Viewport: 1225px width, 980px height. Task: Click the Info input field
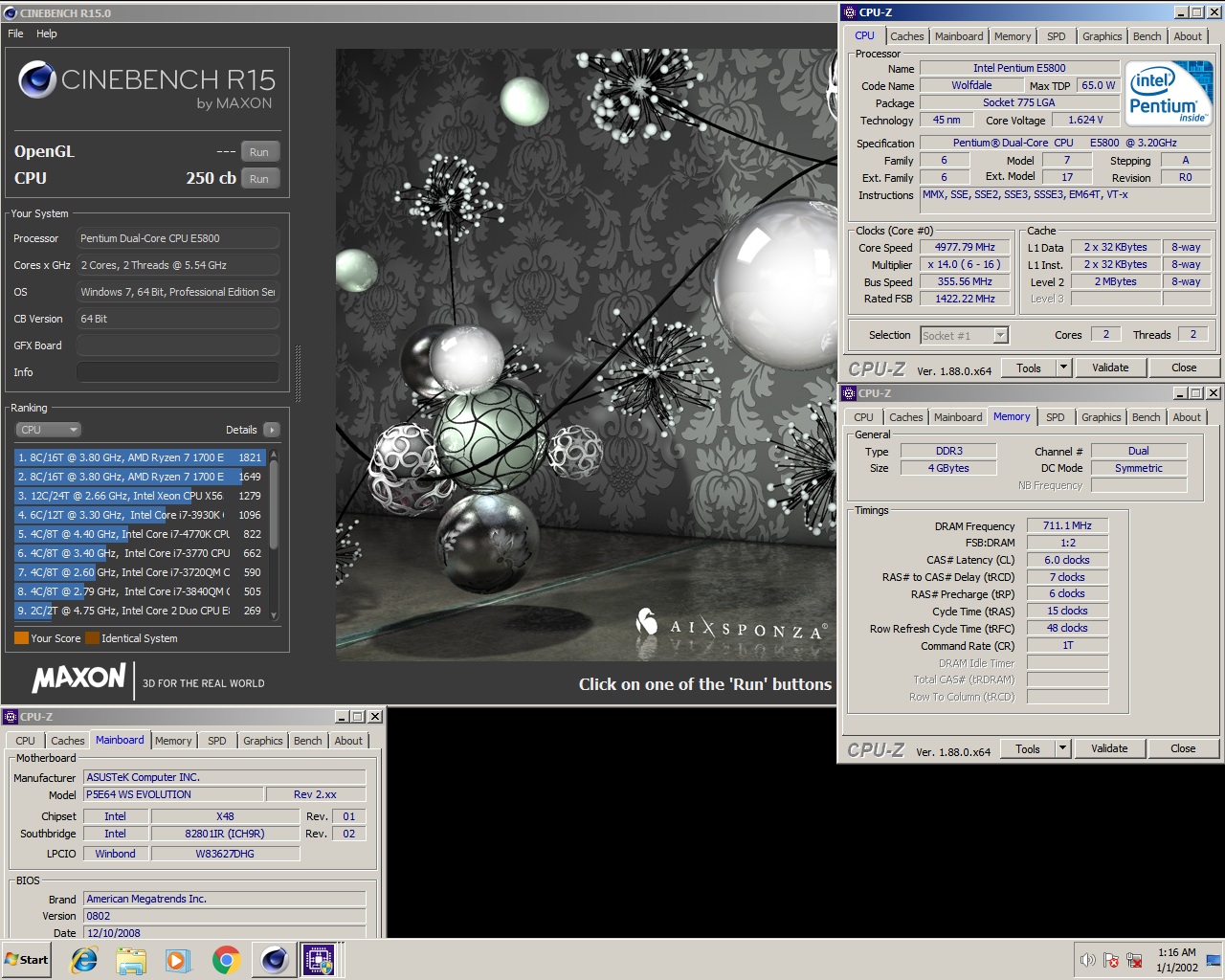(178, 372)
